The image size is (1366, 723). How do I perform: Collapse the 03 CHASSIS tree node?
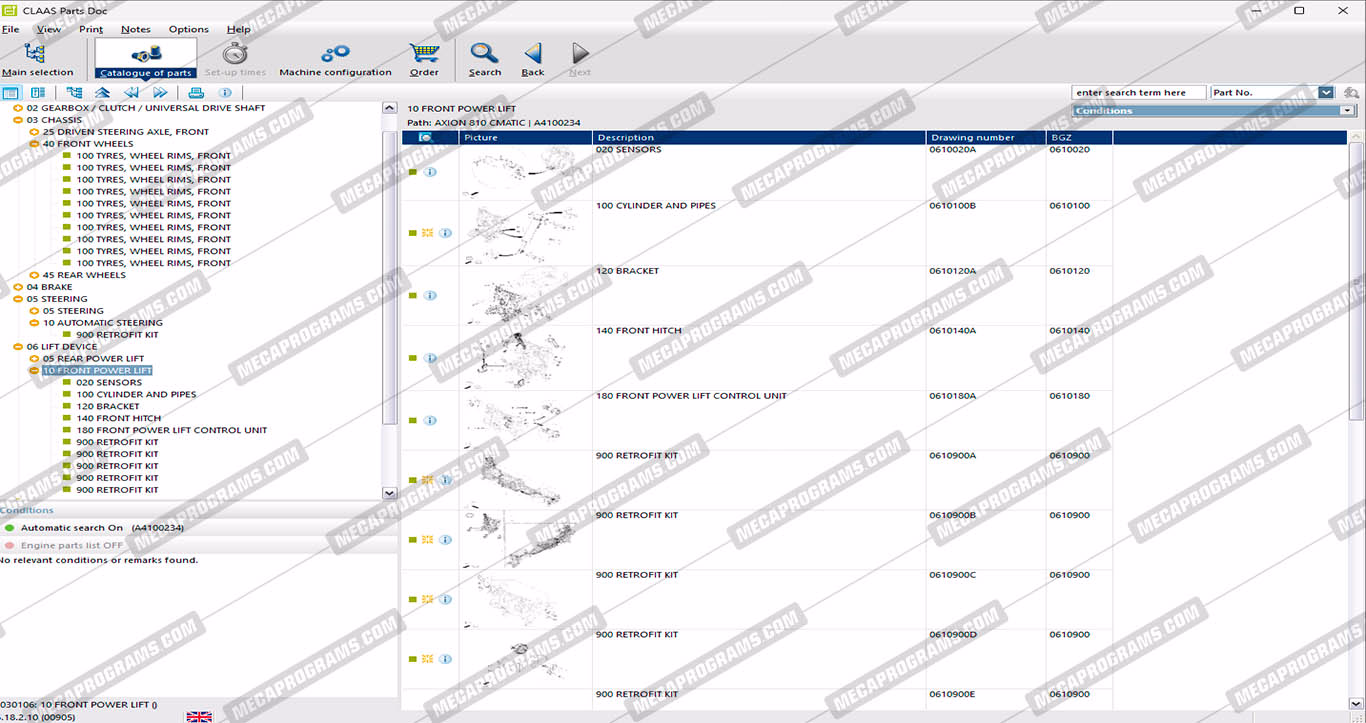[x=18, y=120]
